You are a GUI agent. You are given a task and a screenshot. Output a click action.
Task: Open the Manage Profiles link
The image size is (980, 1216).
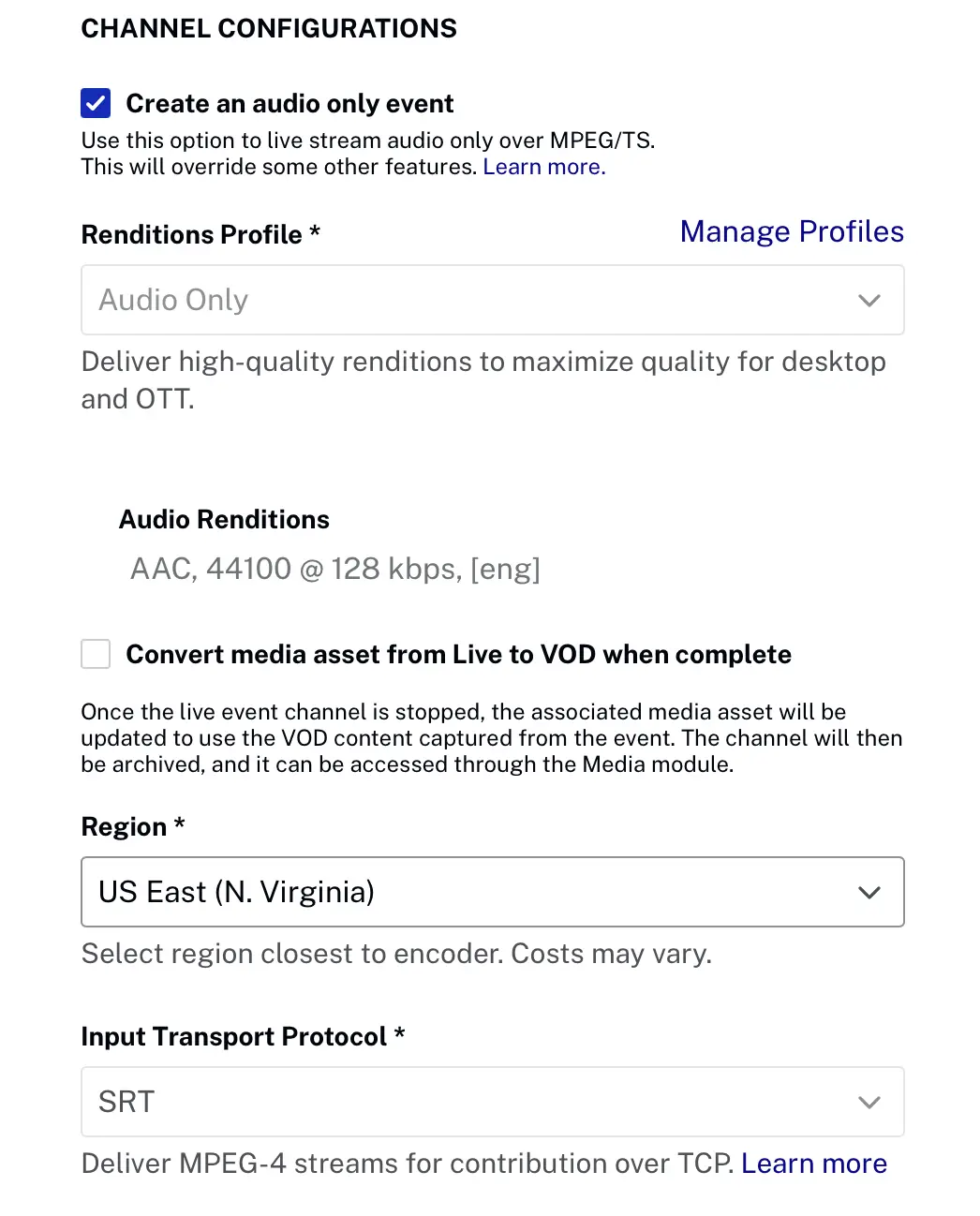click(x=792, y=231)
